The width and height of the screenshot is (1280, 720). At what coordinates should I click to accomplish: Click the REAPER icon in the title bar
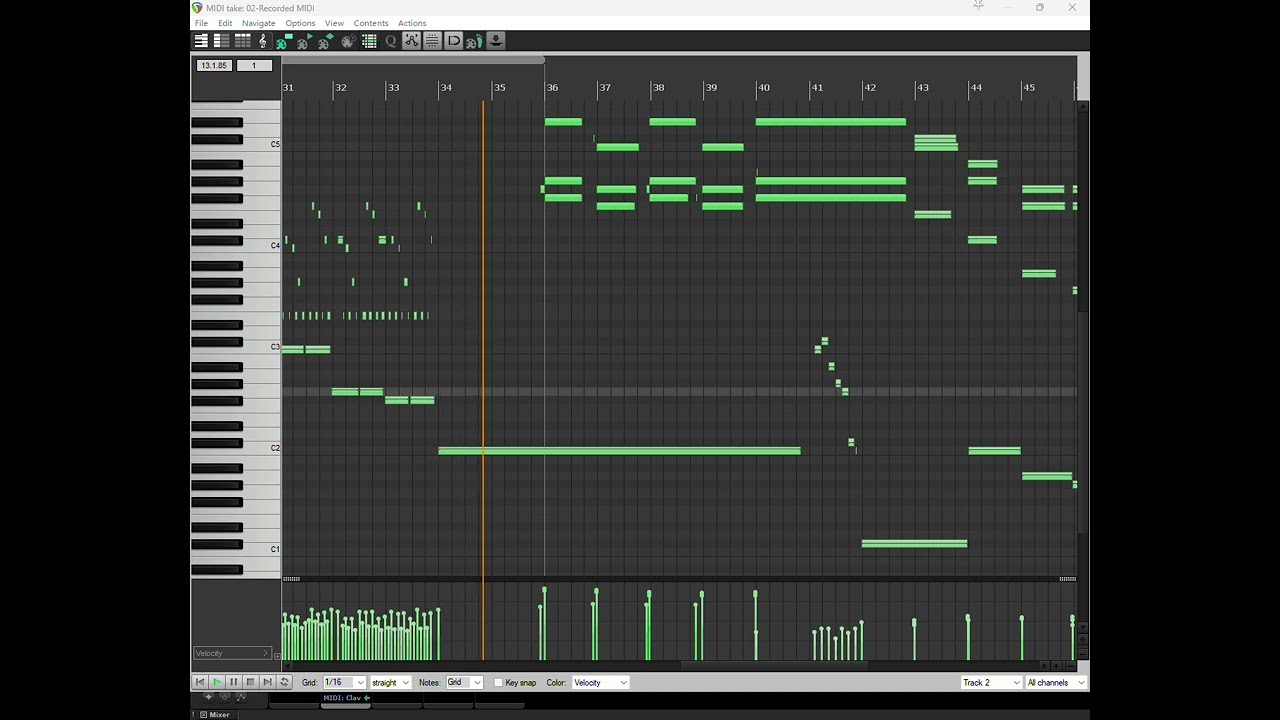(x=197, y=8)
